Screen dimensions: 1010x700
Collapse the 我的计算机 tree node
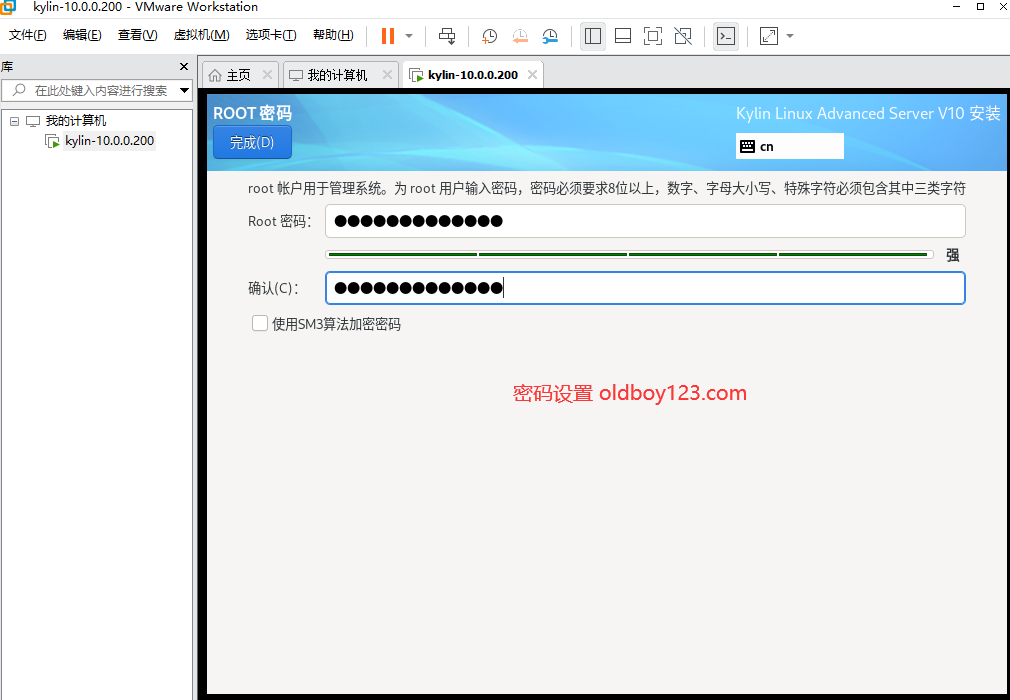(x=14, y=121)
